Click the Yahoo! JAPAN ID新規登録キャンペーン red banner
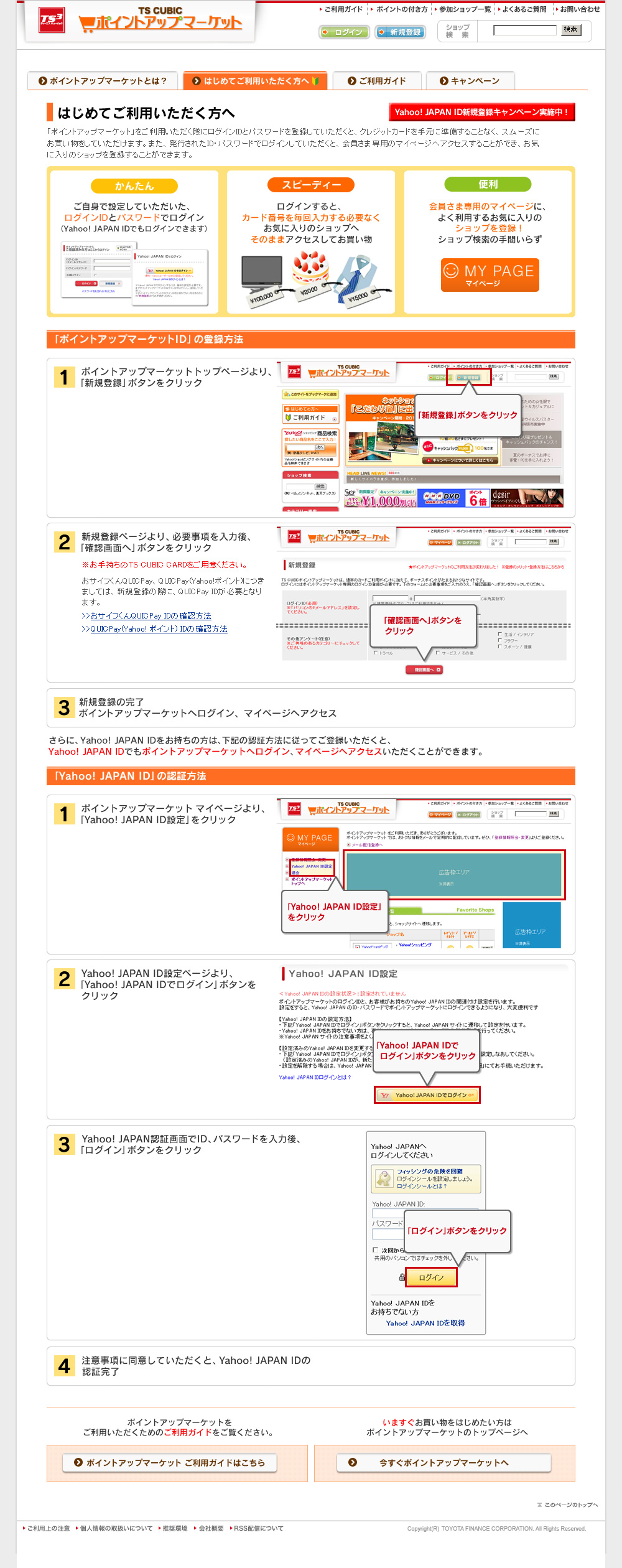The width and height of the screenshot is (622, 1568). [481, 112]
